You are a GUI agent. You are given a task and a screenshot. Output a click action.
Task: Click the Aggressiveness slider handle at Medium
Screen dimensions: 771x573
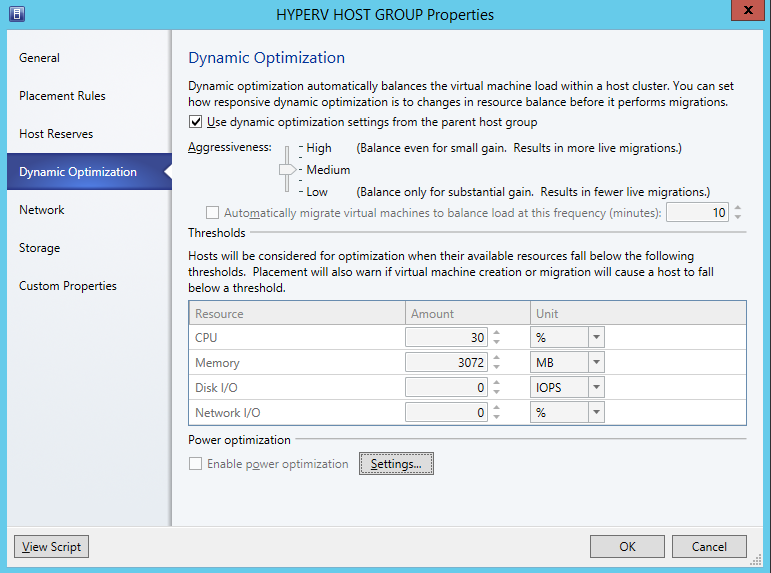pos(288,170)
